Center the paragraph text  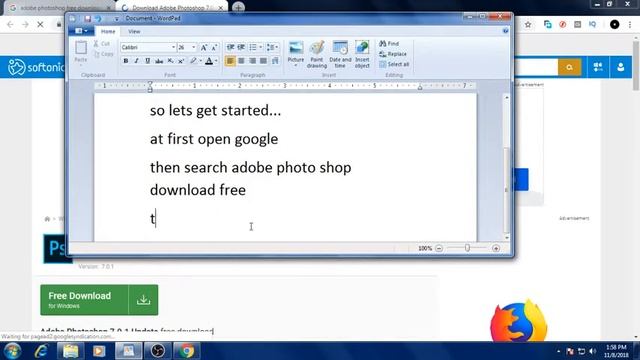click(241, 61)
